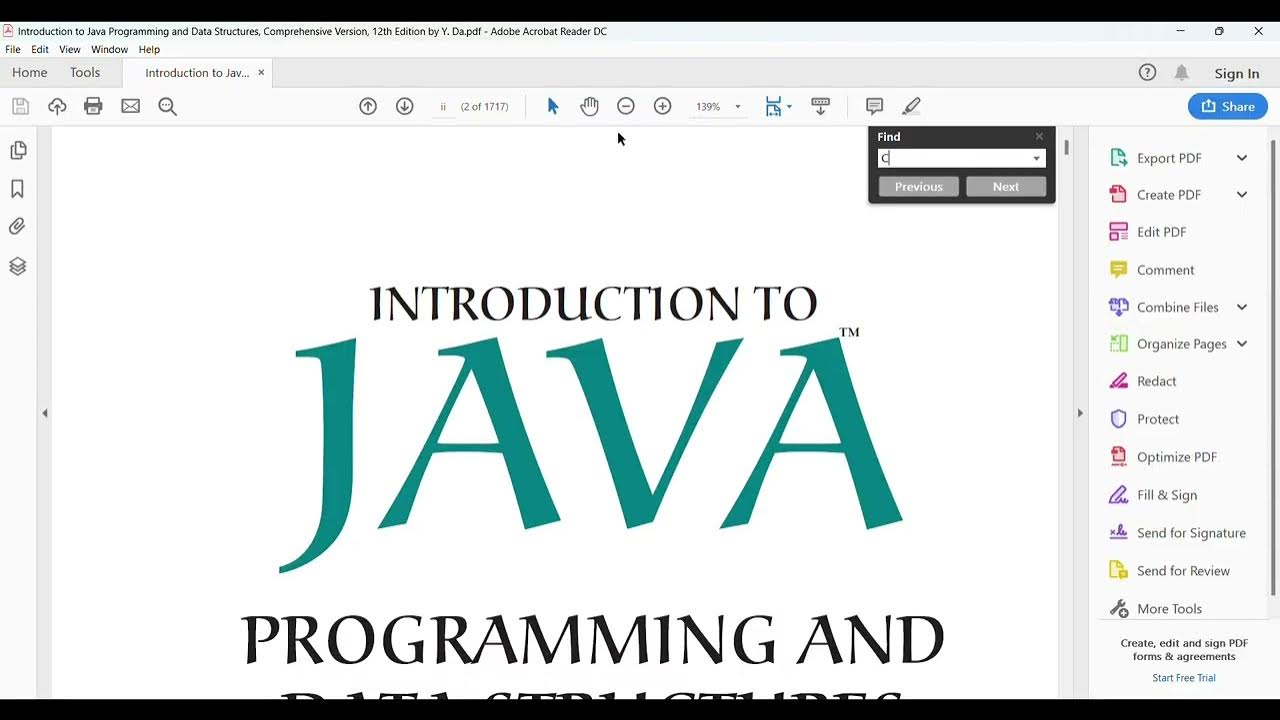Image resolution: width=1280 pixels, height=720 pixels.
Task: Collapse the right tools pane arrow
Action: click(1079, 413)
